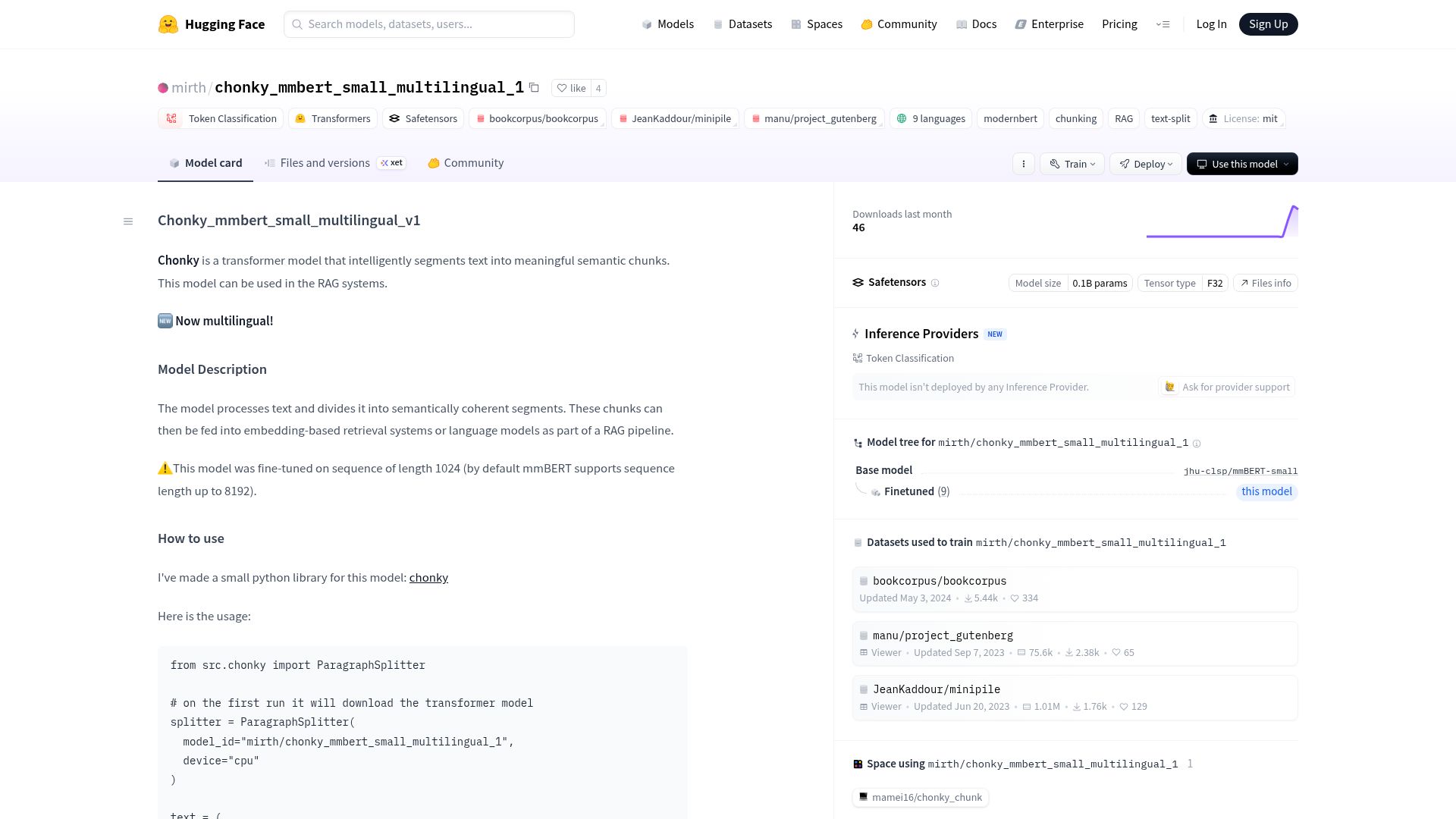Open the downloads last month chart
This screenshot has height=819, width=1456.
pos(1222,221)
